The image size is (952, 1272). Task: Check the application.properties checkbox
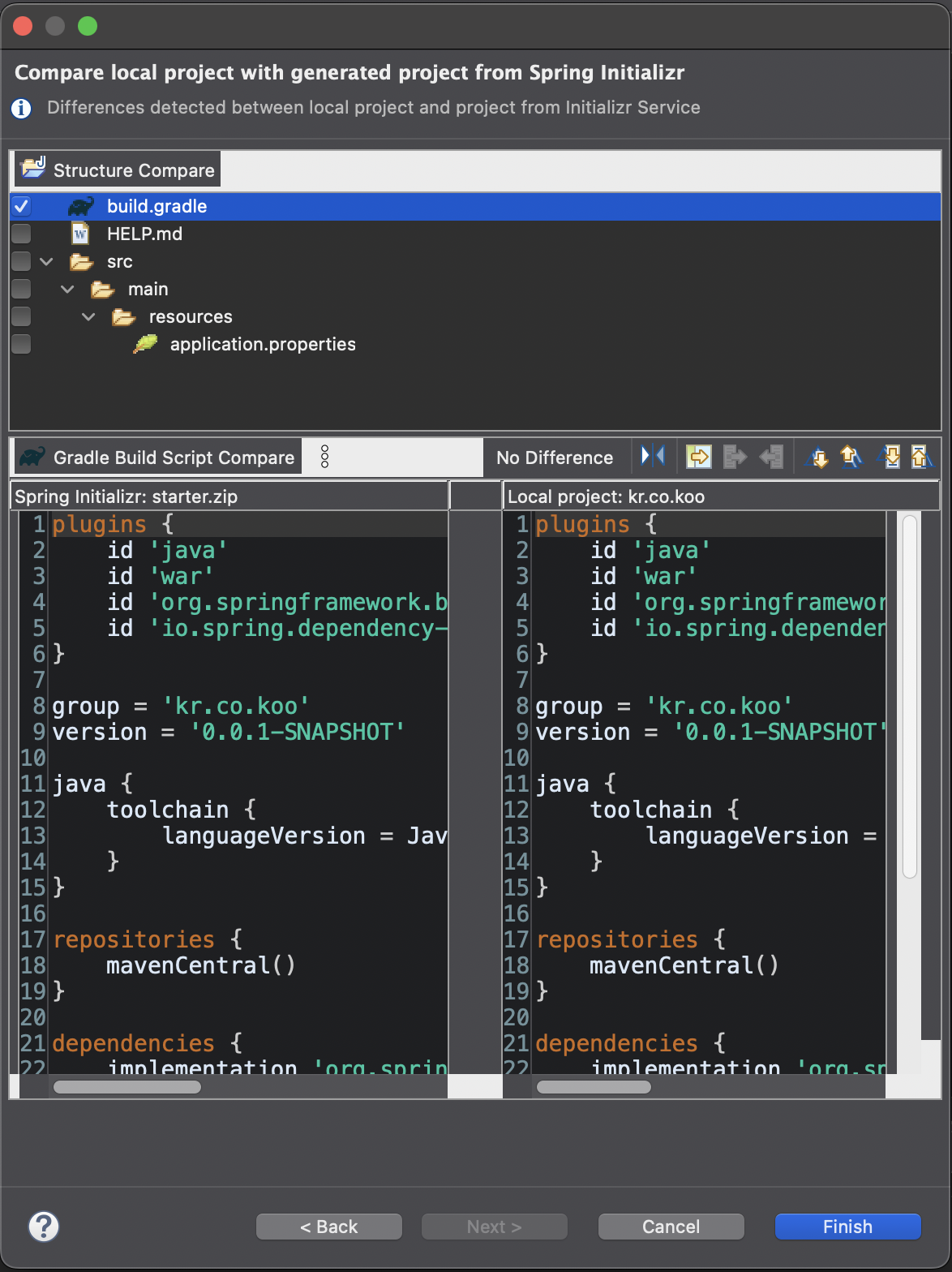tap(21, 344)
